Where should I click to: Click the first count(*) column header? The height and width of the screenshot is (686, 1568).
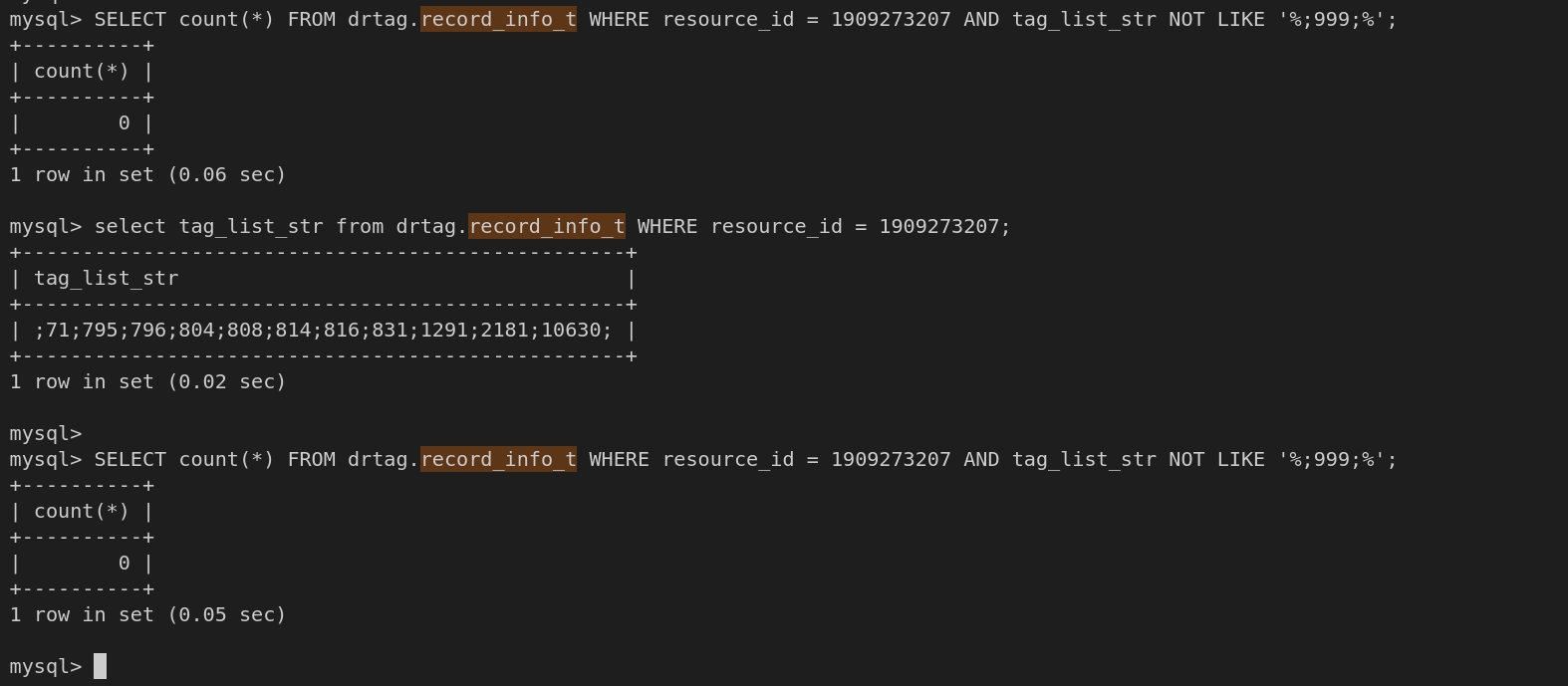tap(82, 71)
